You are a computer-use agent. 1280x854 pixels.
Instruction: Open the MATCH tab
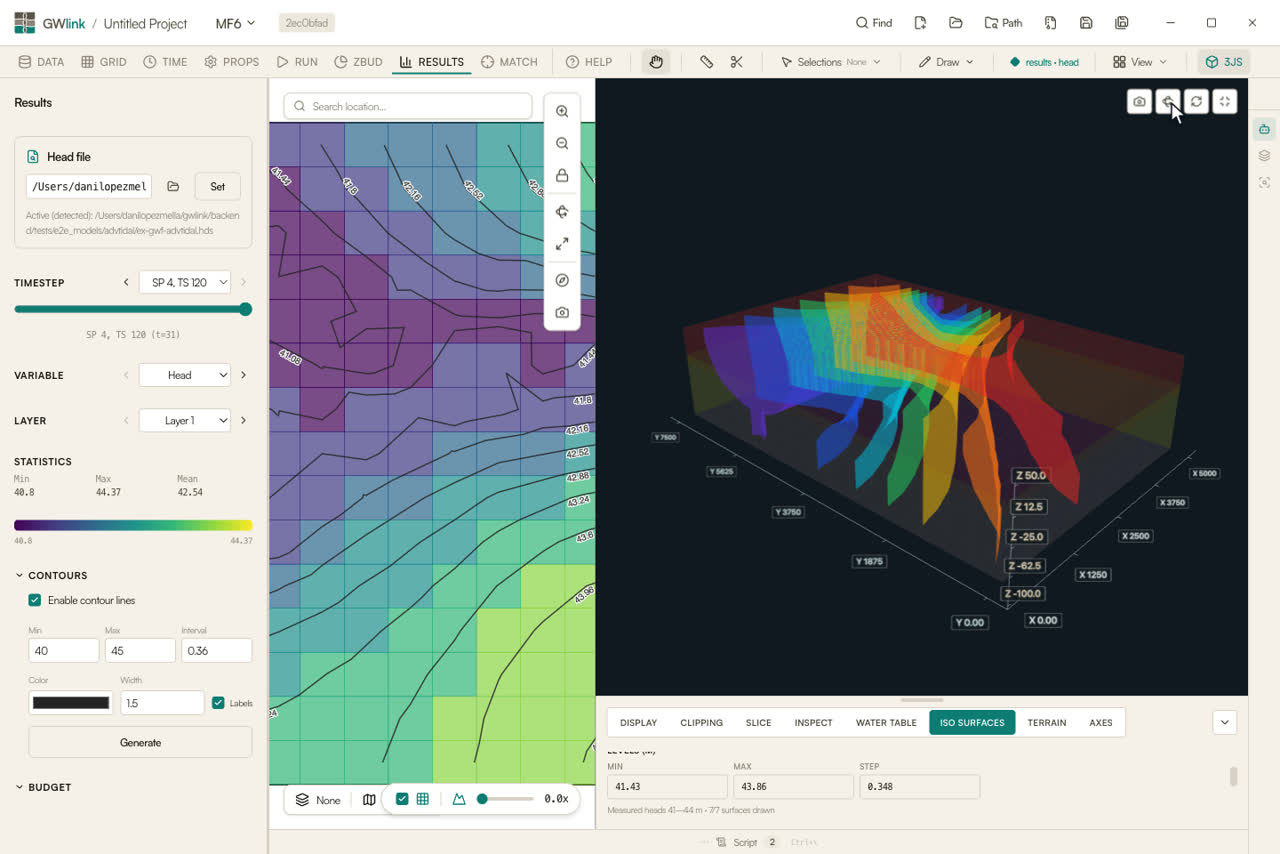point(509,62)
